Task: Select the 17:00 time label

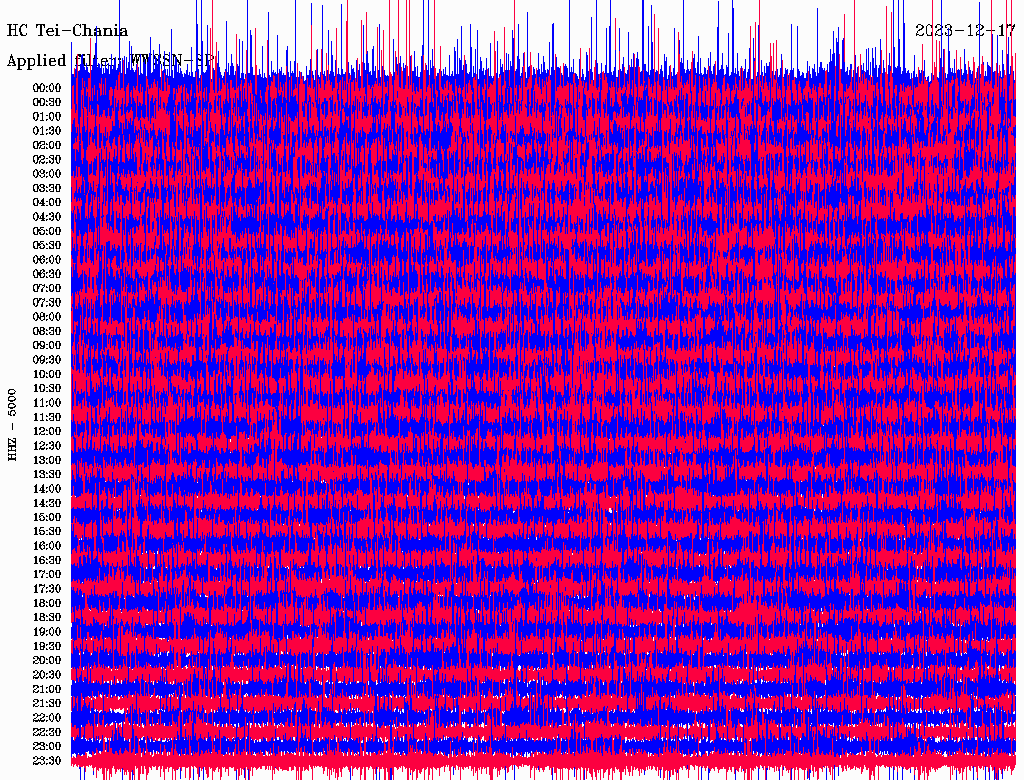Action: [x=47, y=574]
